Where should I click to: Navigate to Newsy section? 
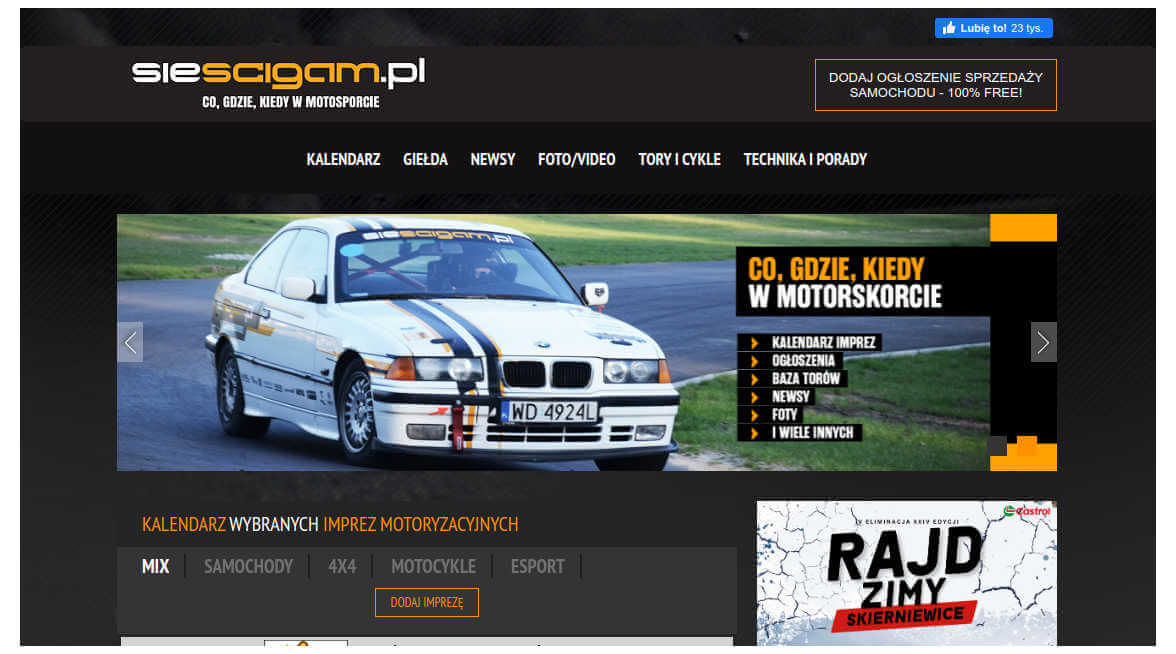[x=492, y=159]
